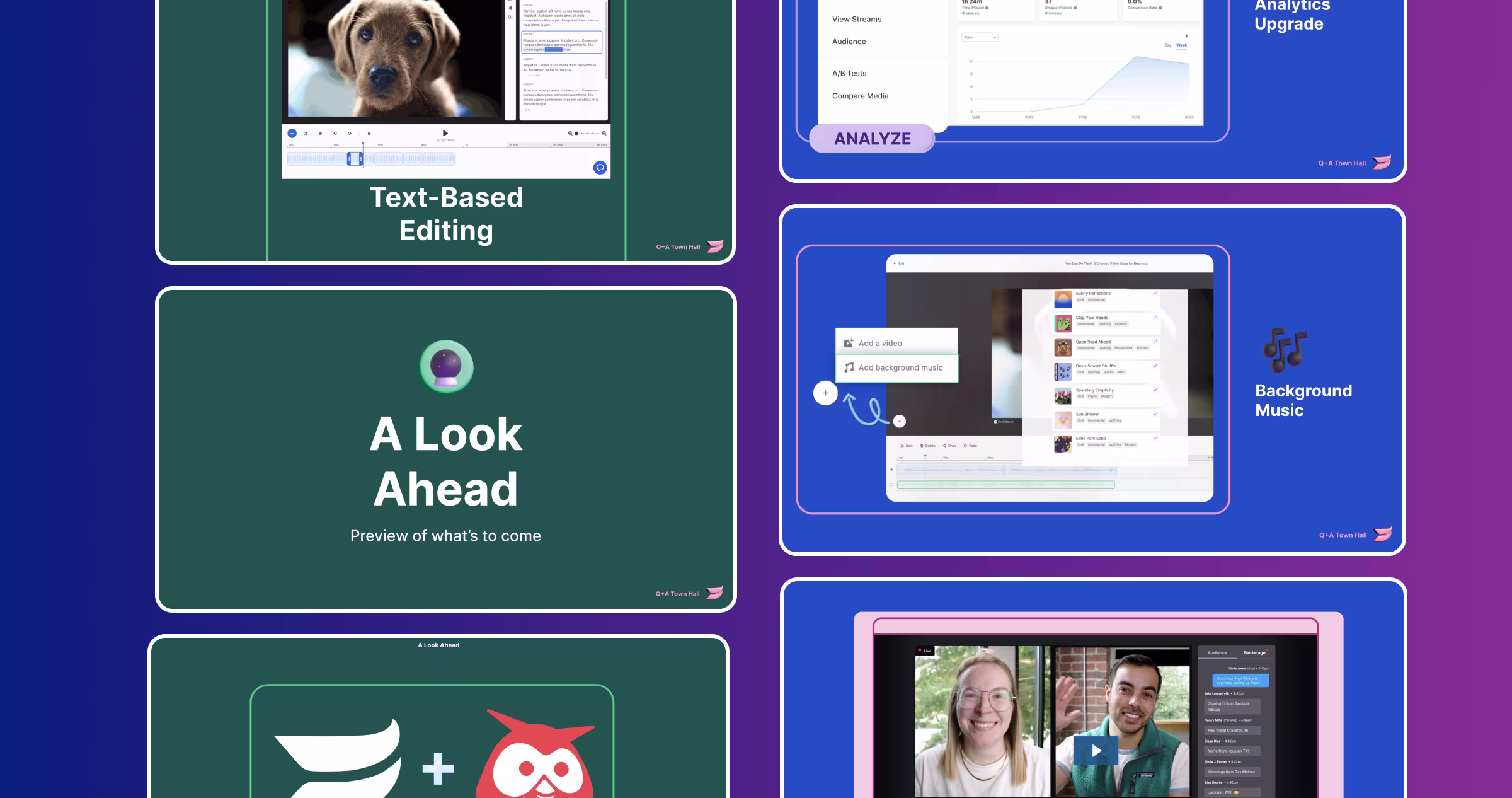This screenshot has width=1512, height=798.
Task: Click the small plus circle in the editor
Action: (x=900, y=421)
